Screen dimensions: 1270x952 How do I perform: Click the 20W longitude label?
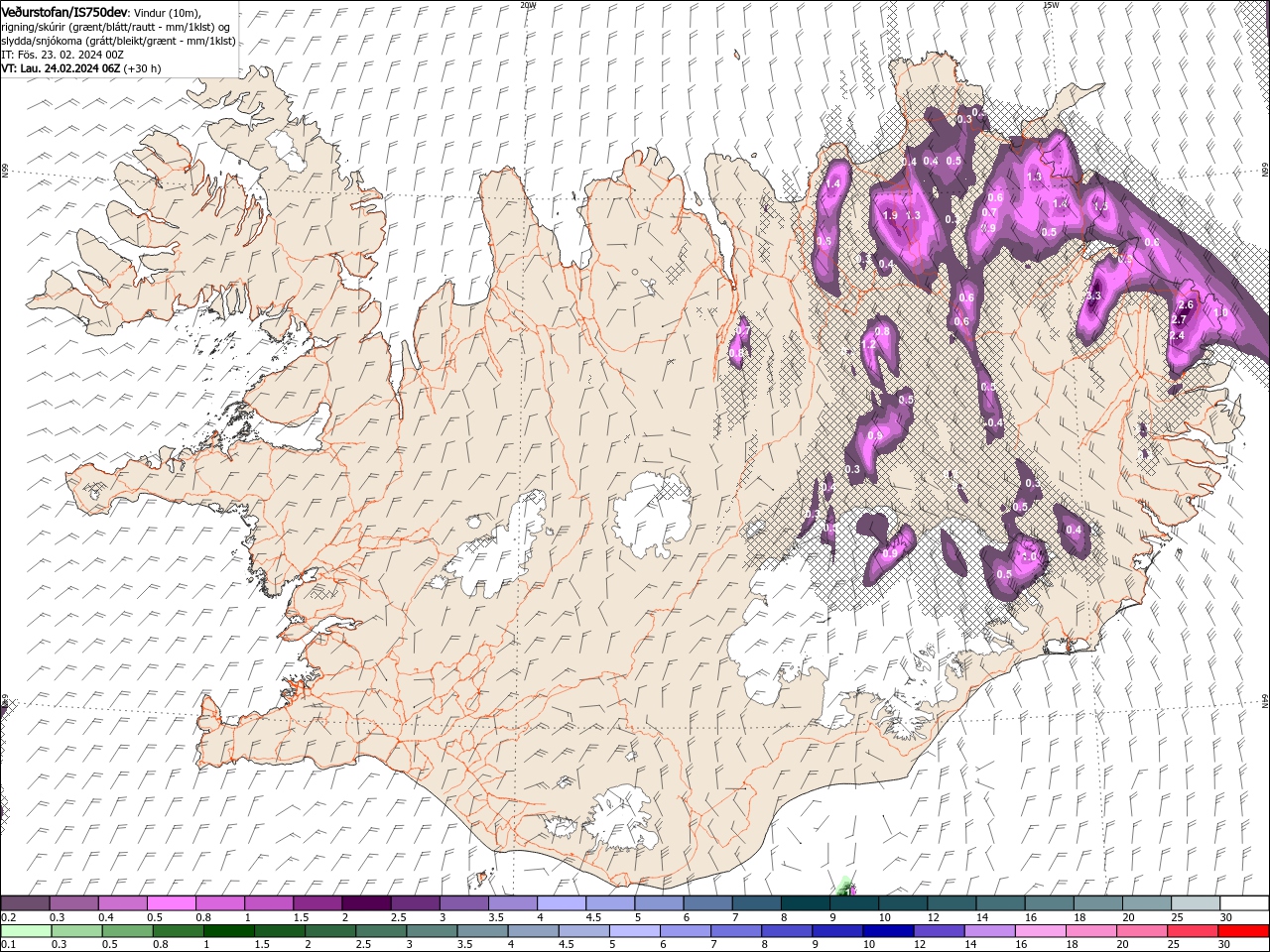(528, 5)
